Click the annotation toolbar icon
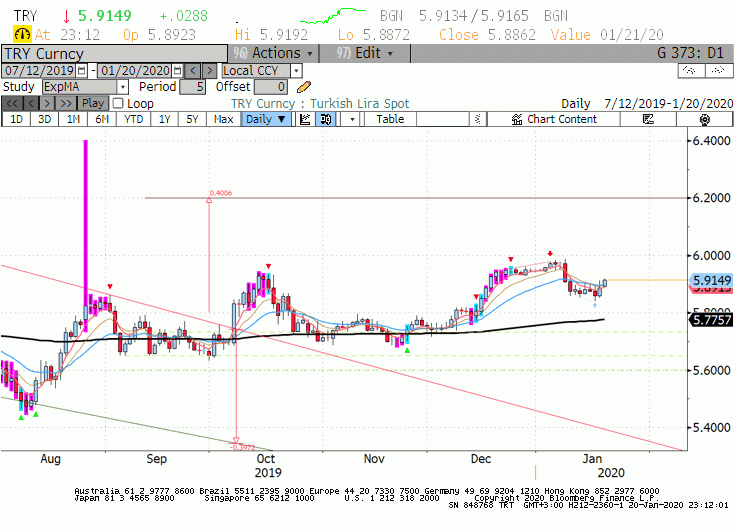This screenshot has width=736, height=530. pos(648,119)
